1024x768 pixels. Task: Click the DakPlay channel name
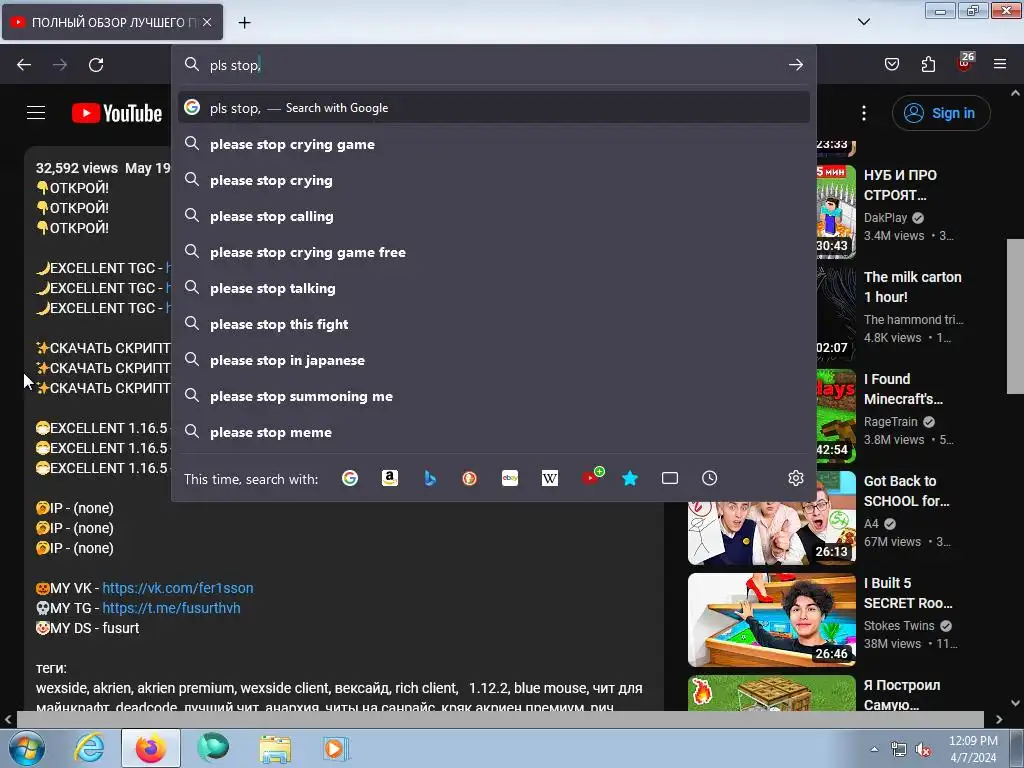(886, 217)
